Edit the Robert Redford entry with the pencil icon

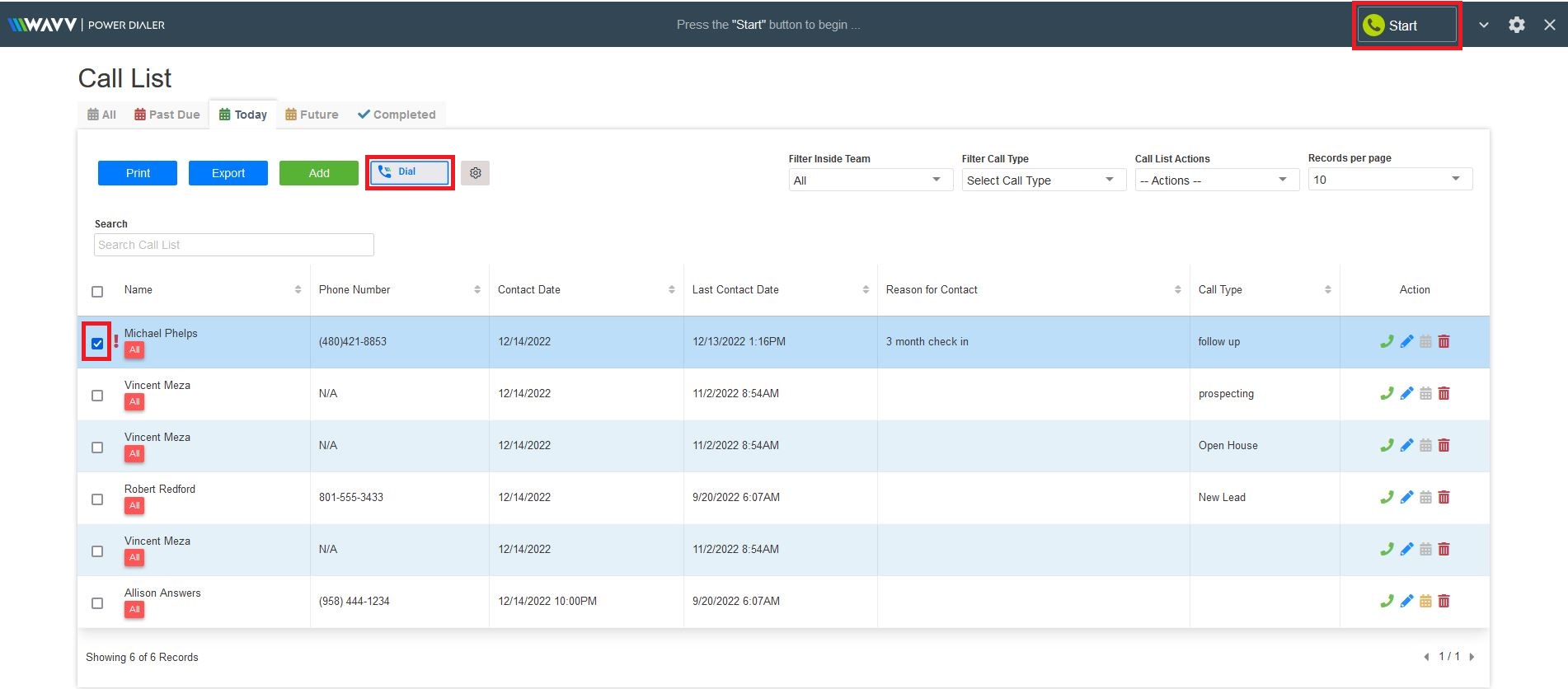(1406, 497)
